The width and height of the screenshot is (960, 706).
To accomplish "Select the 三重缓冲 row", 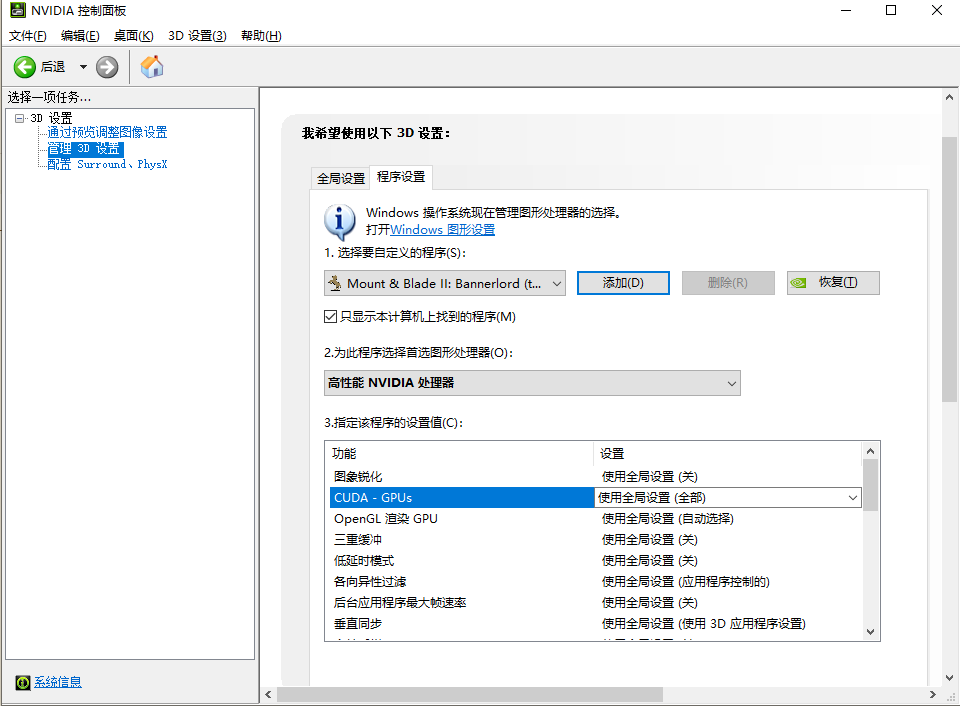I will (x=594, y=539).
